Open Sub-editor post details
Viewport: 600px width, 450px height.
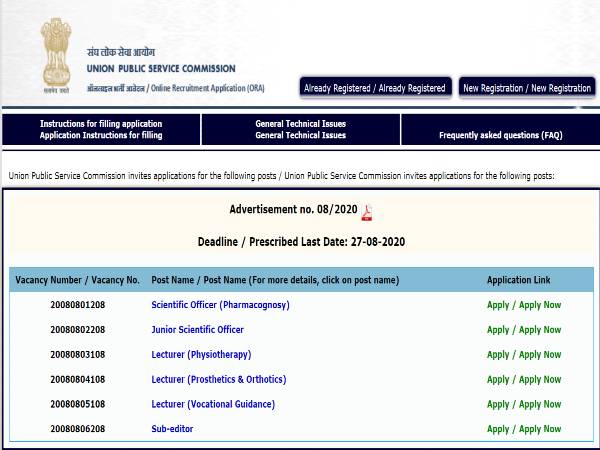172,429
